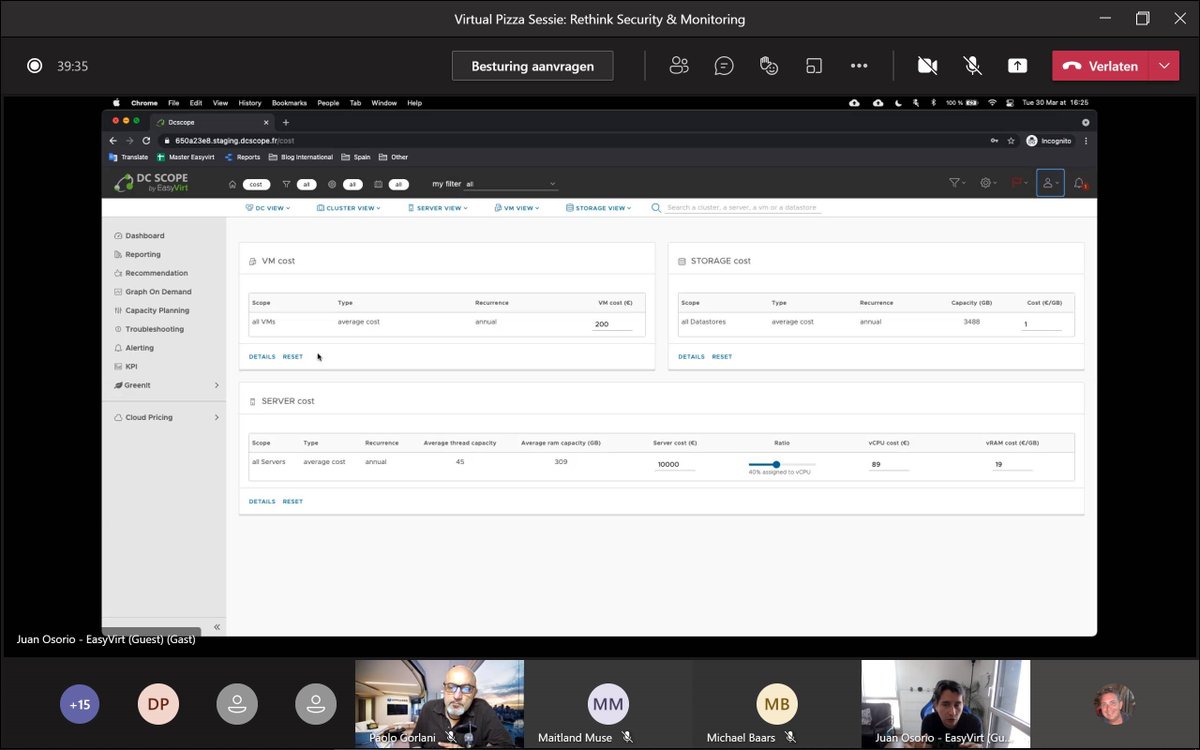Expand the GreenIt sidebar section
1200x750 pixels.
coord(138,385)
